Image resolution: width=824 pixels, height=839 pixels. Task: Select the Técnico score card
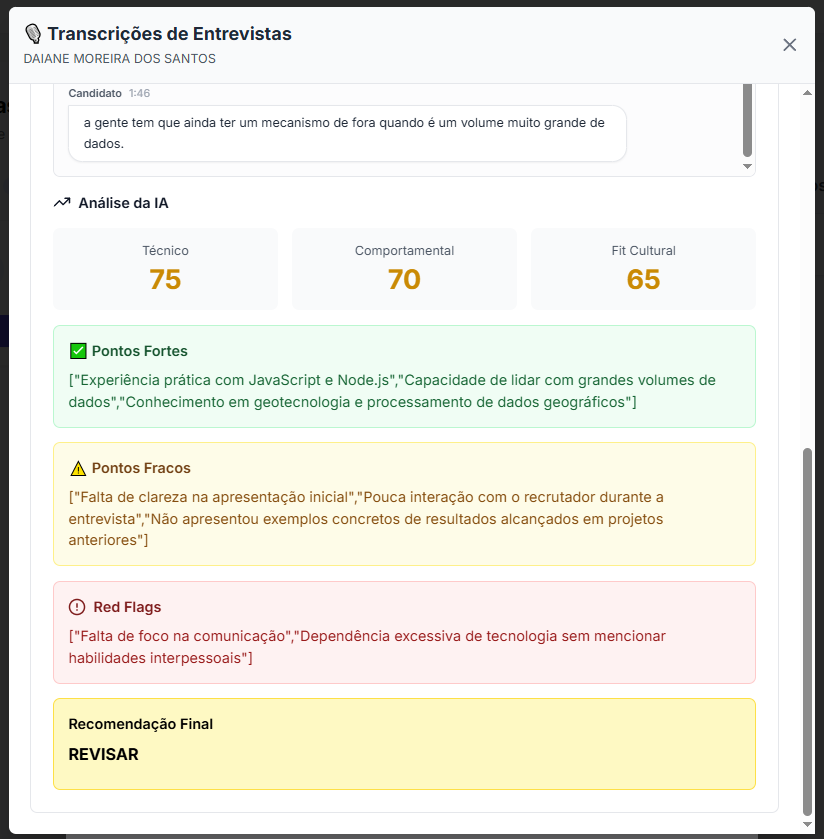[165, 268]
